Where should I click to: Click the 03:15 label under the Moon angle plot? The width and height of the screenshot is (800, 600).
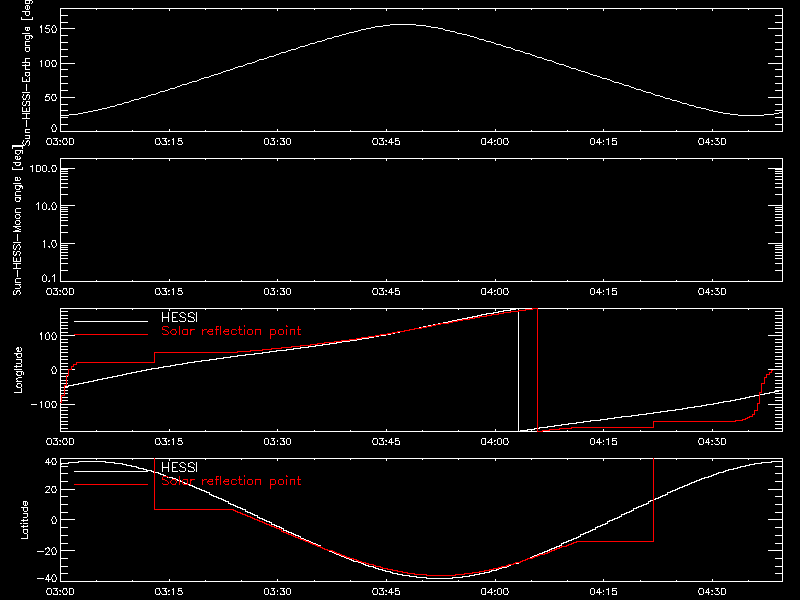click(x=169, y=292)
